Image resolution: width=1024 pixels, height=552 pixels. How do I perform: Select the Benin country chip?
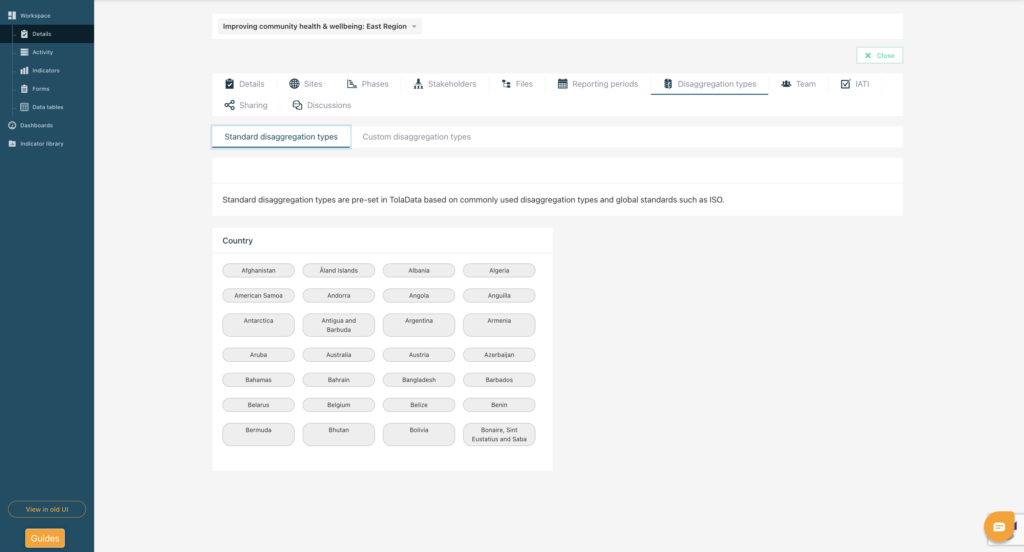(x=499, y=405)
